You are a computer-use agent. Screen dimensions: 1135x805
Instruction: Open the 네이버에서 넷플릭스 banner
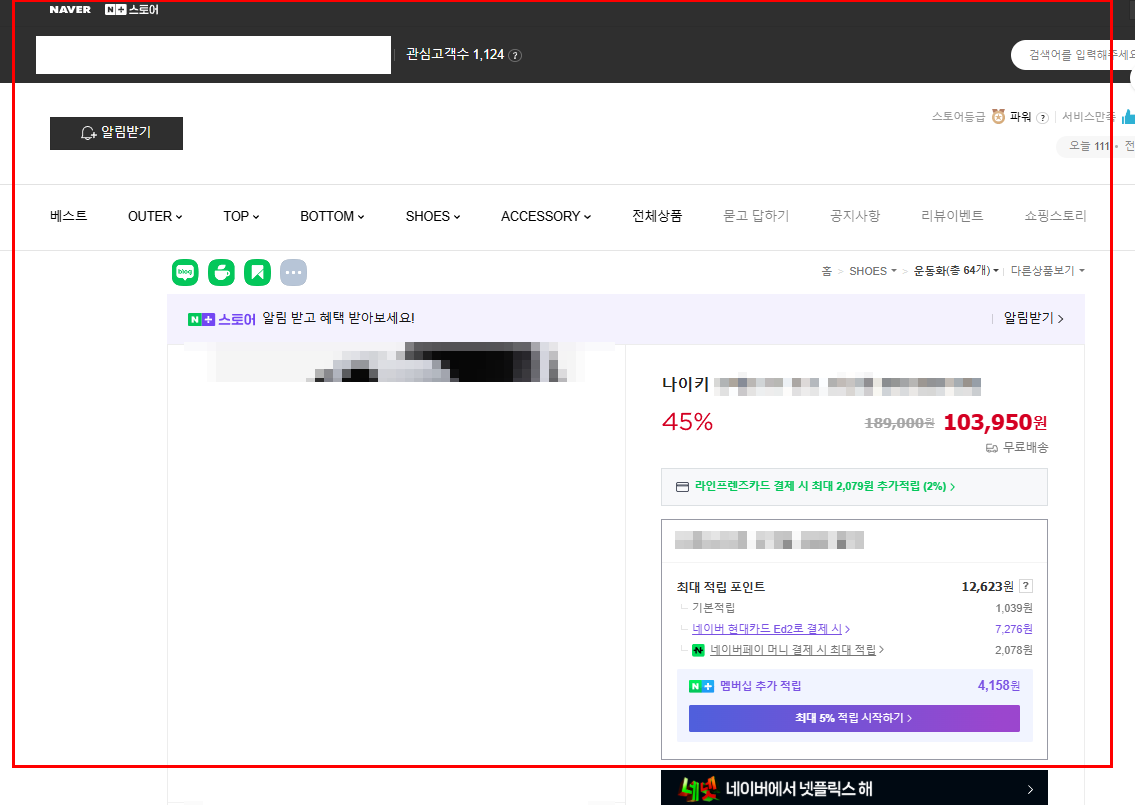pyautogui.click(x=854, y=788)
